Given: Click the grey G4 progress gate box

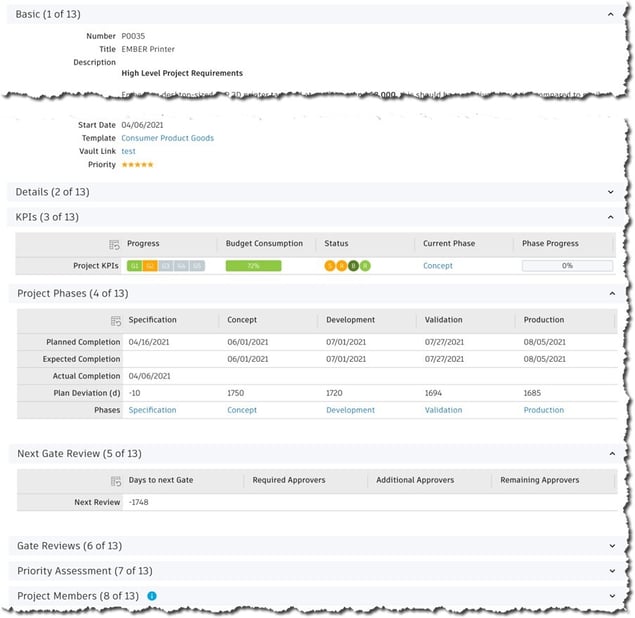Looking at the screenshot, I should (181, 266).
